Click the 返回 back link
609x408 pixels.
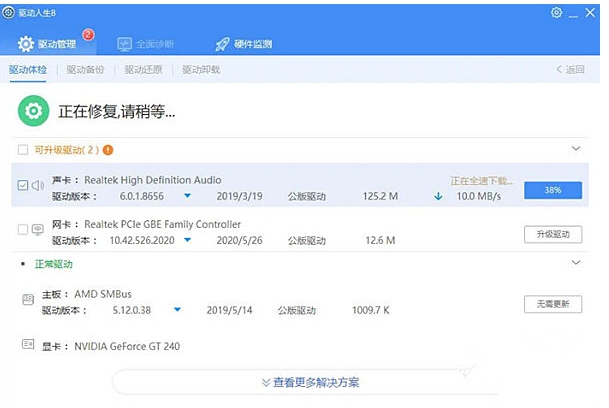pos(570,70)
